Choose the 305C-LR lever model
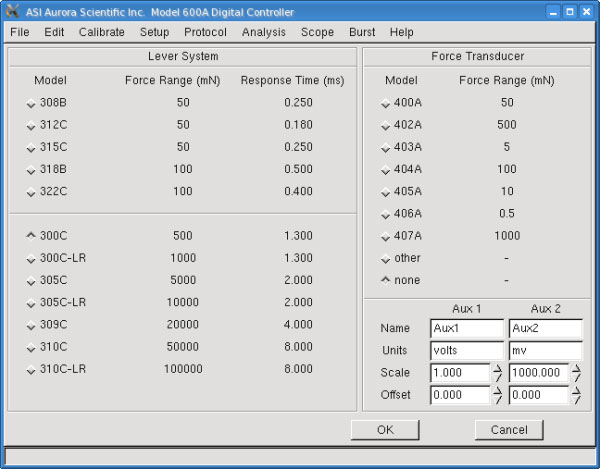Image resolution: width=600 pixels, height=469 pixels. click(31, 303)
